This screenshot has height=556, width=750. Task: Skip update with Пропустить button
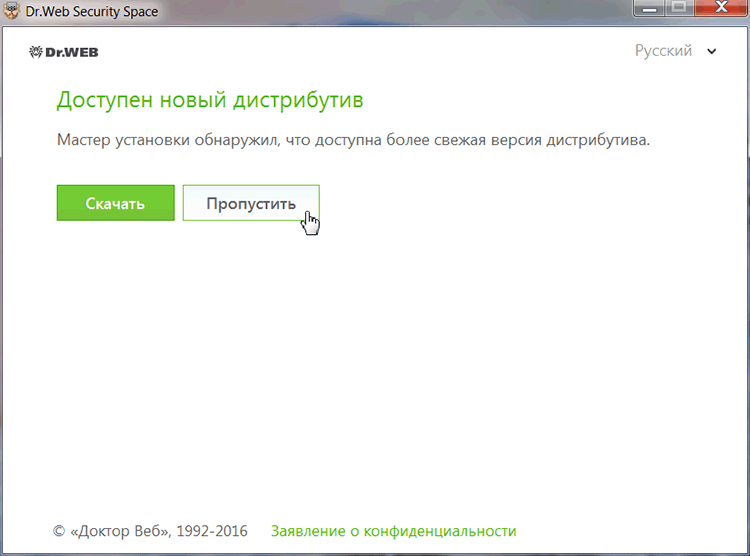click(251, 203)
